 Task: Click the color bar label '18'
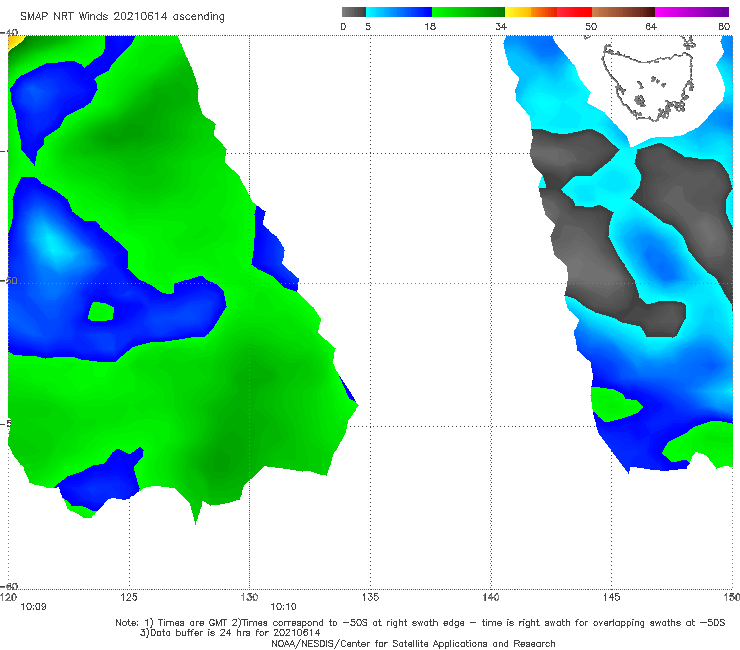click(430, 27)
